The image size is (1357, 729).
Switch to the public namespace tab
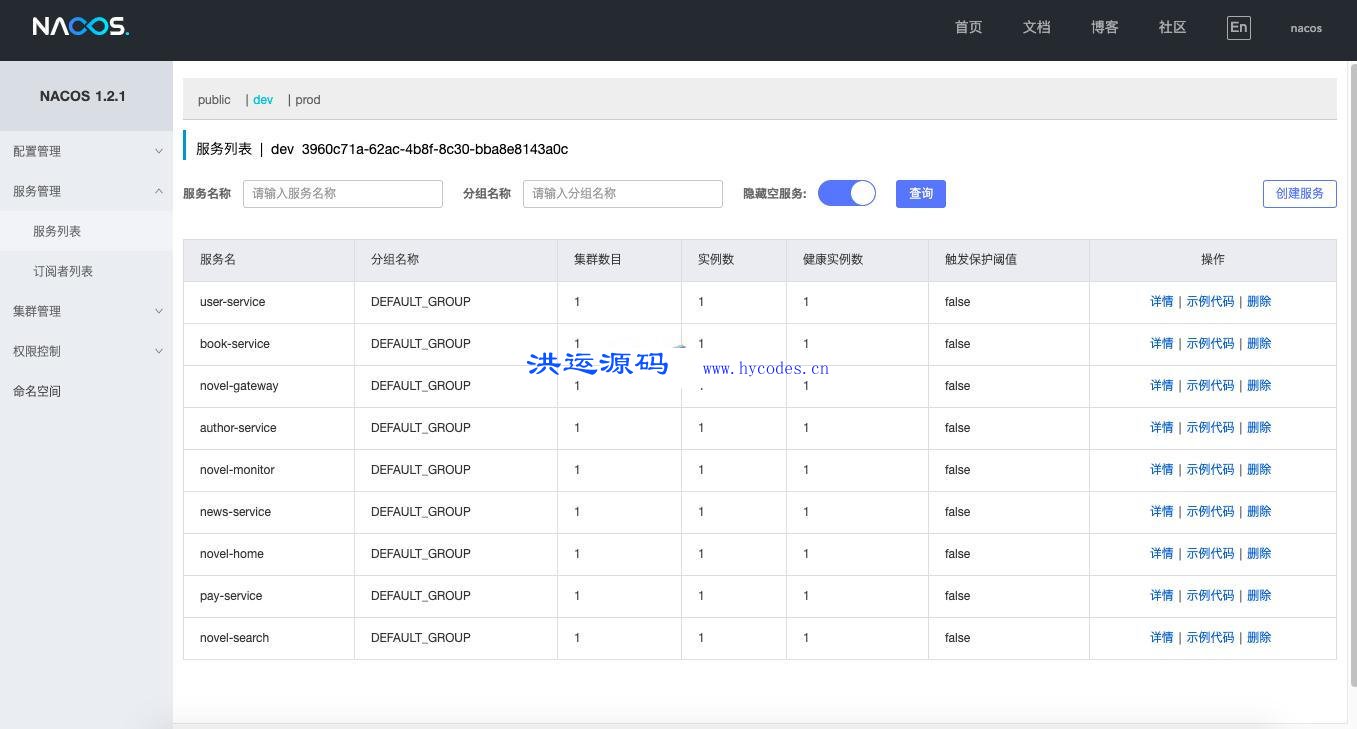(214, 100)
